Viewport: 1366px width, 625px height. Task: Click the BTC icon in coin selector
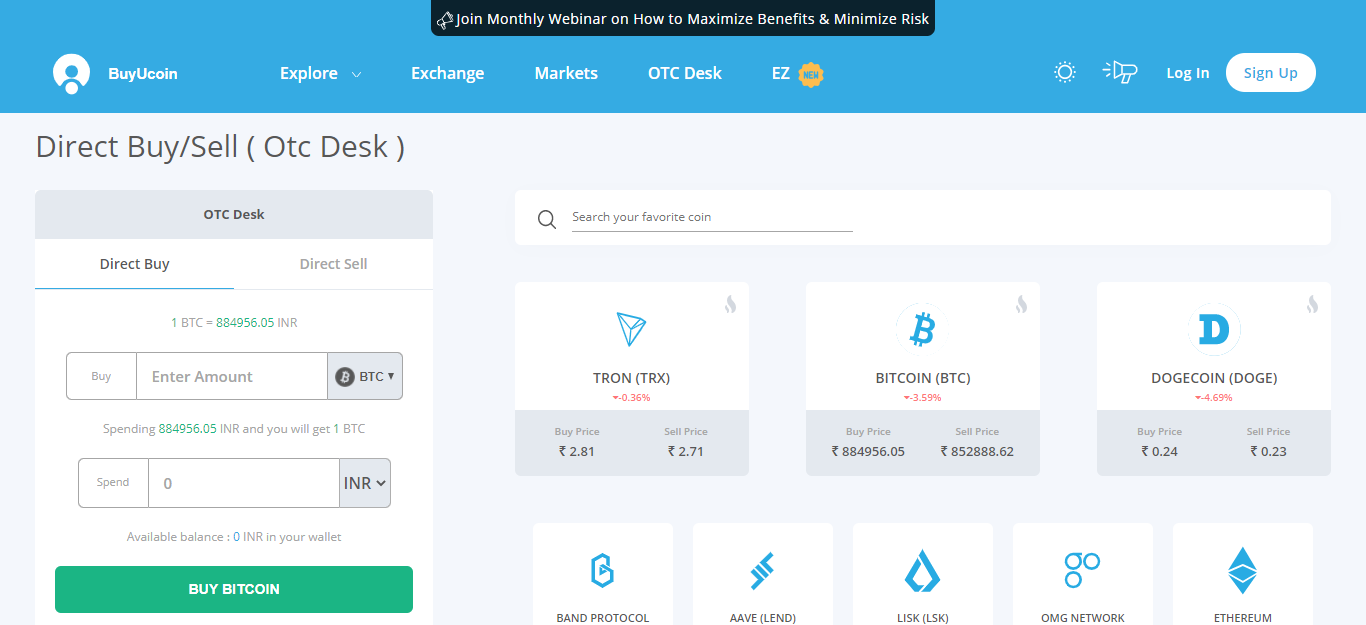[x=345, y=376]
